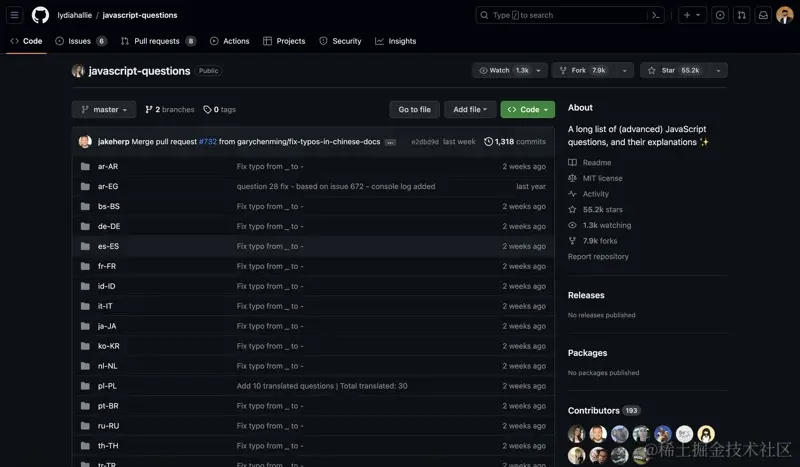Open pull requests icon in top header
Image resolution: width=800 pixels, height=467 pixels.
click(x=741, y=15)
